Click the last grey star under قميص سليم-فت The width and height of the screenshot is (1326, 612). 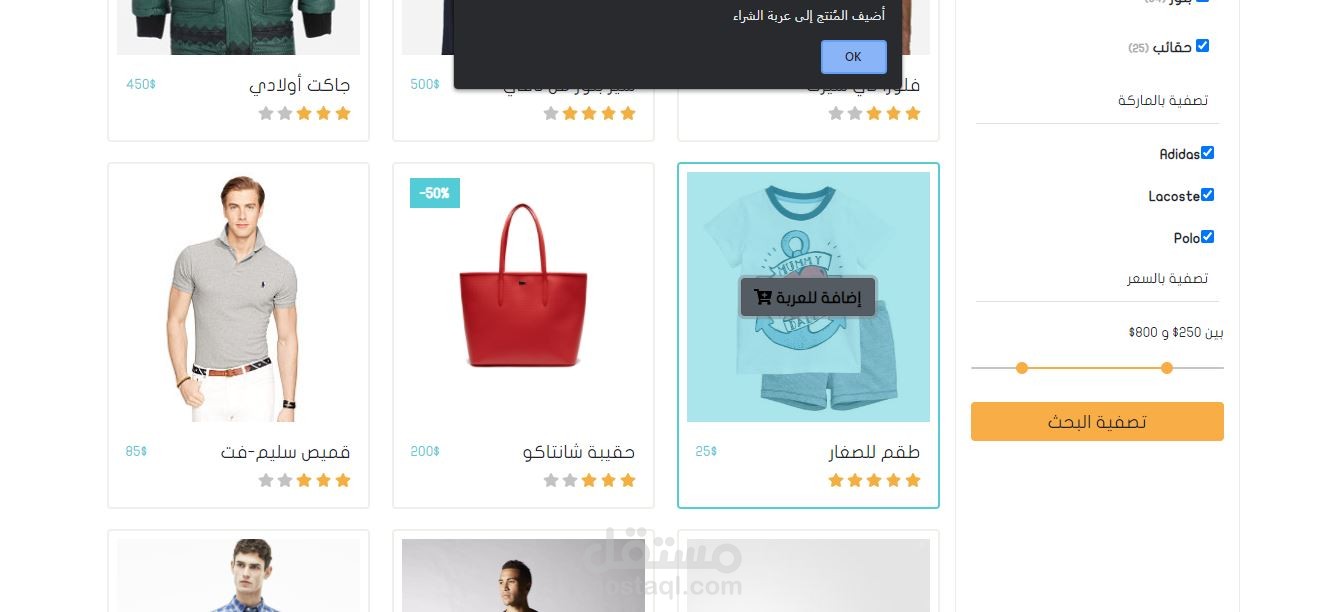click(266, 480)
